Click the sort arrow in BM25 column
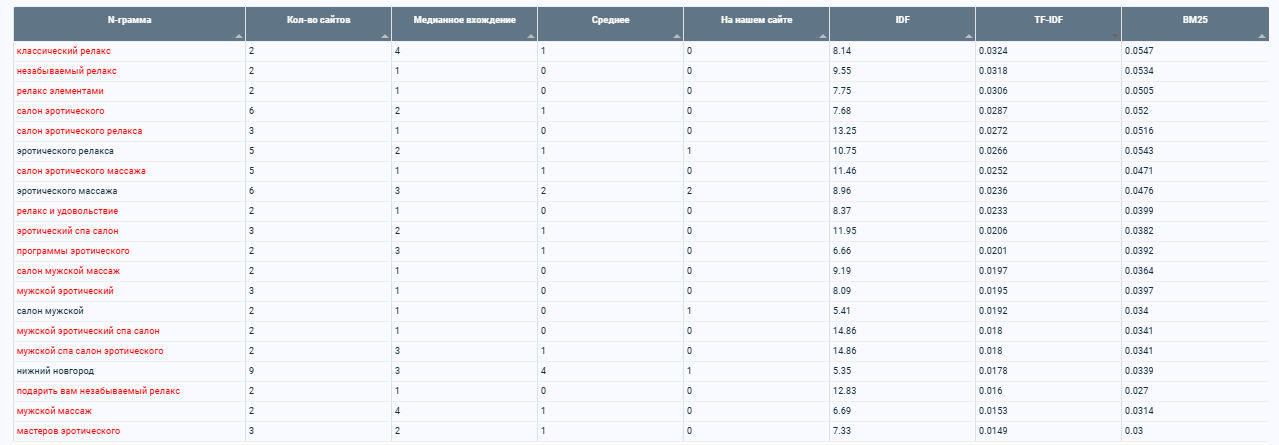The width and height of the screenshot is (1279, 445). pos(1261,35)
